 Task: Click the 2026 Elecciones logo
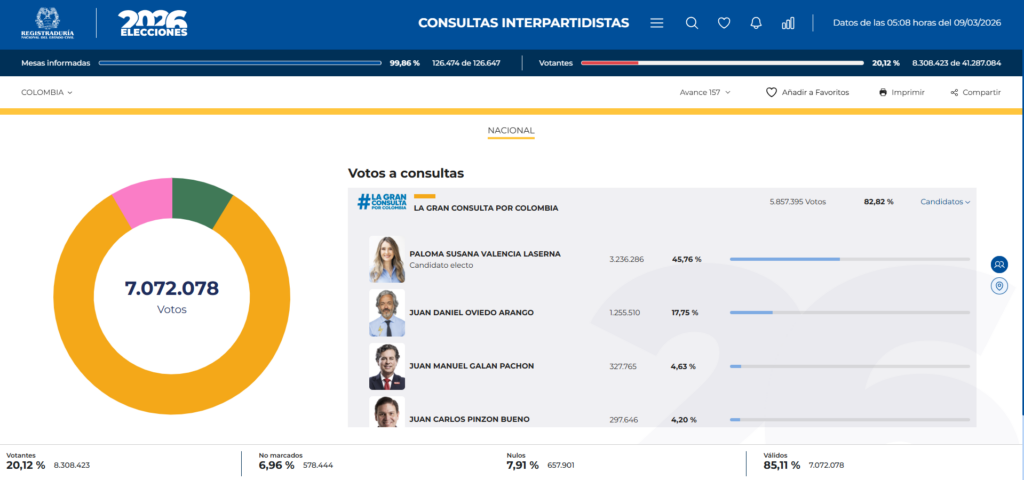[x=152, y=23]
